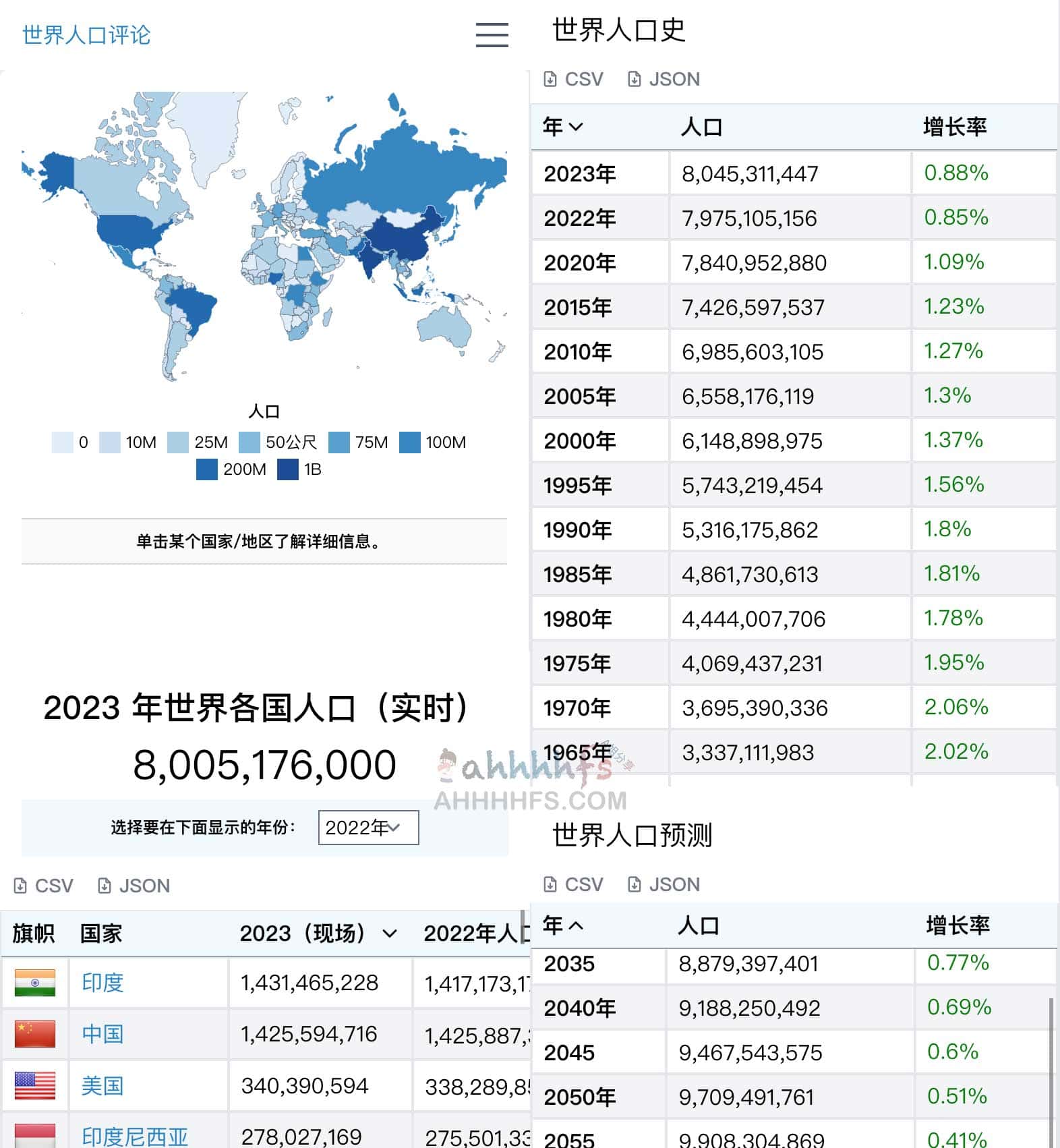Click the China flag icon
Viewport: 1060px width, 1148px height.
[x=35, y=1034]
